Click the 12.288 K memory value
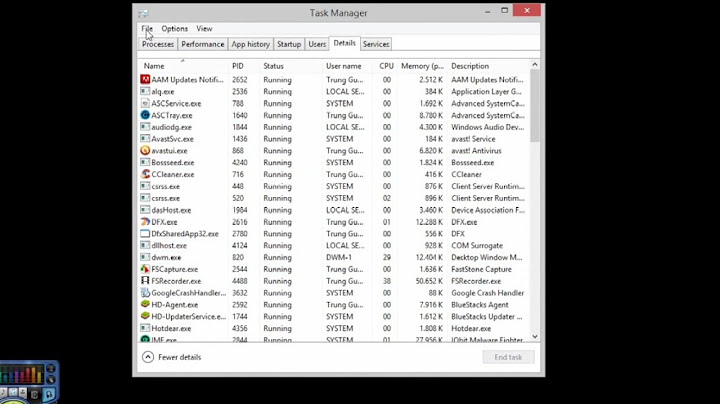The height and width of the screenshot is (404, 720). point(429,222)
